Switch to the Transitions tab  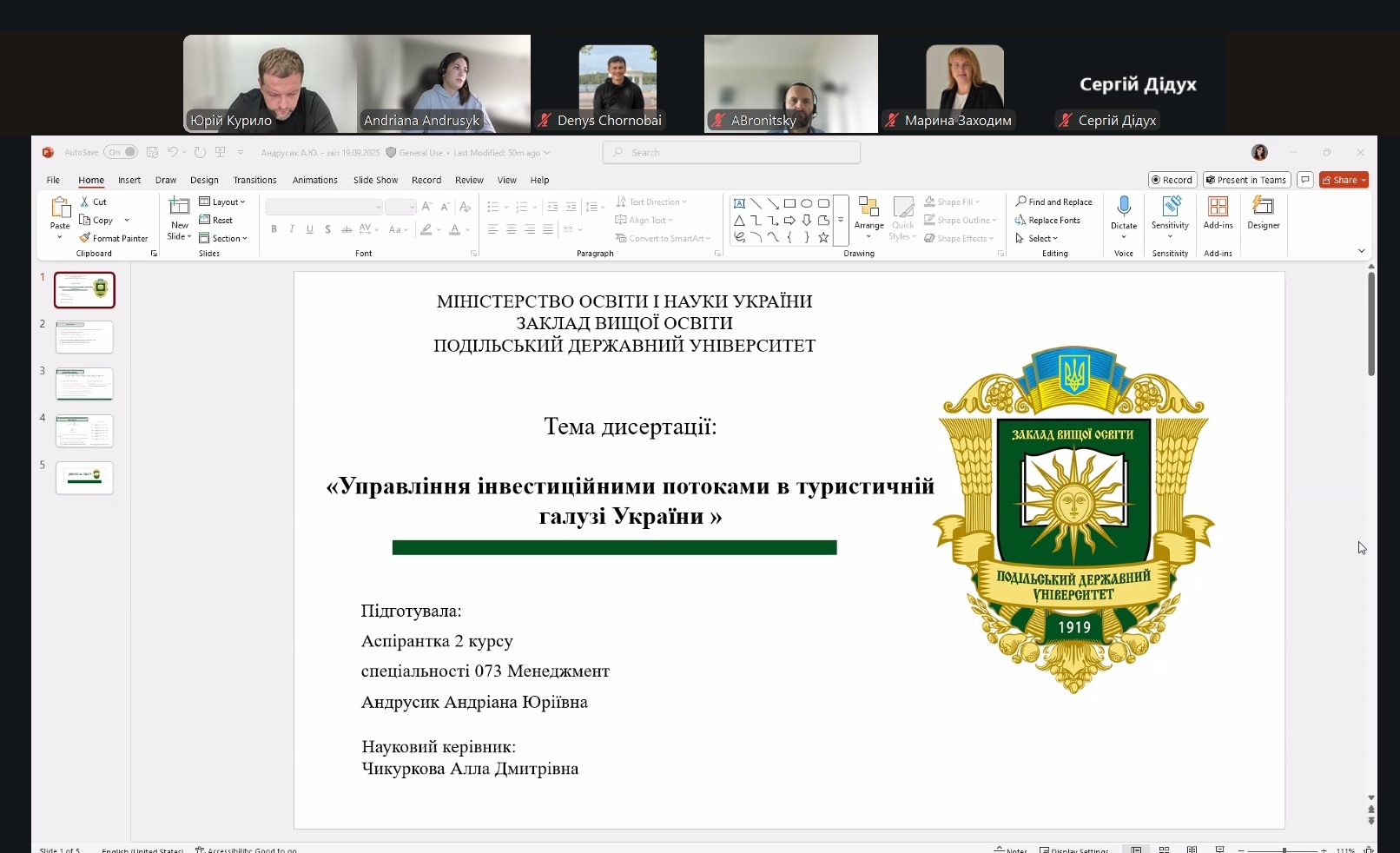[254, 180]
